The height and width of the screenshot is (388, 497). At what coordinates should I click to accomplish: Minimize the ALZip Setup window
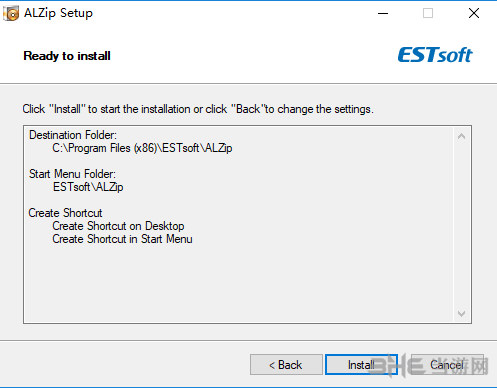pyautogui.click(x=383, y=13)
